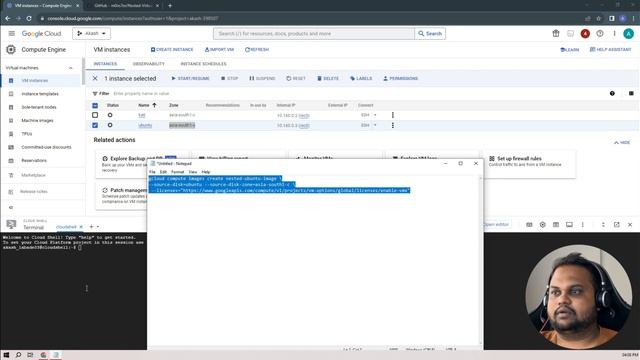Open the Akash project selector dropdown

(x=91, y=33)
